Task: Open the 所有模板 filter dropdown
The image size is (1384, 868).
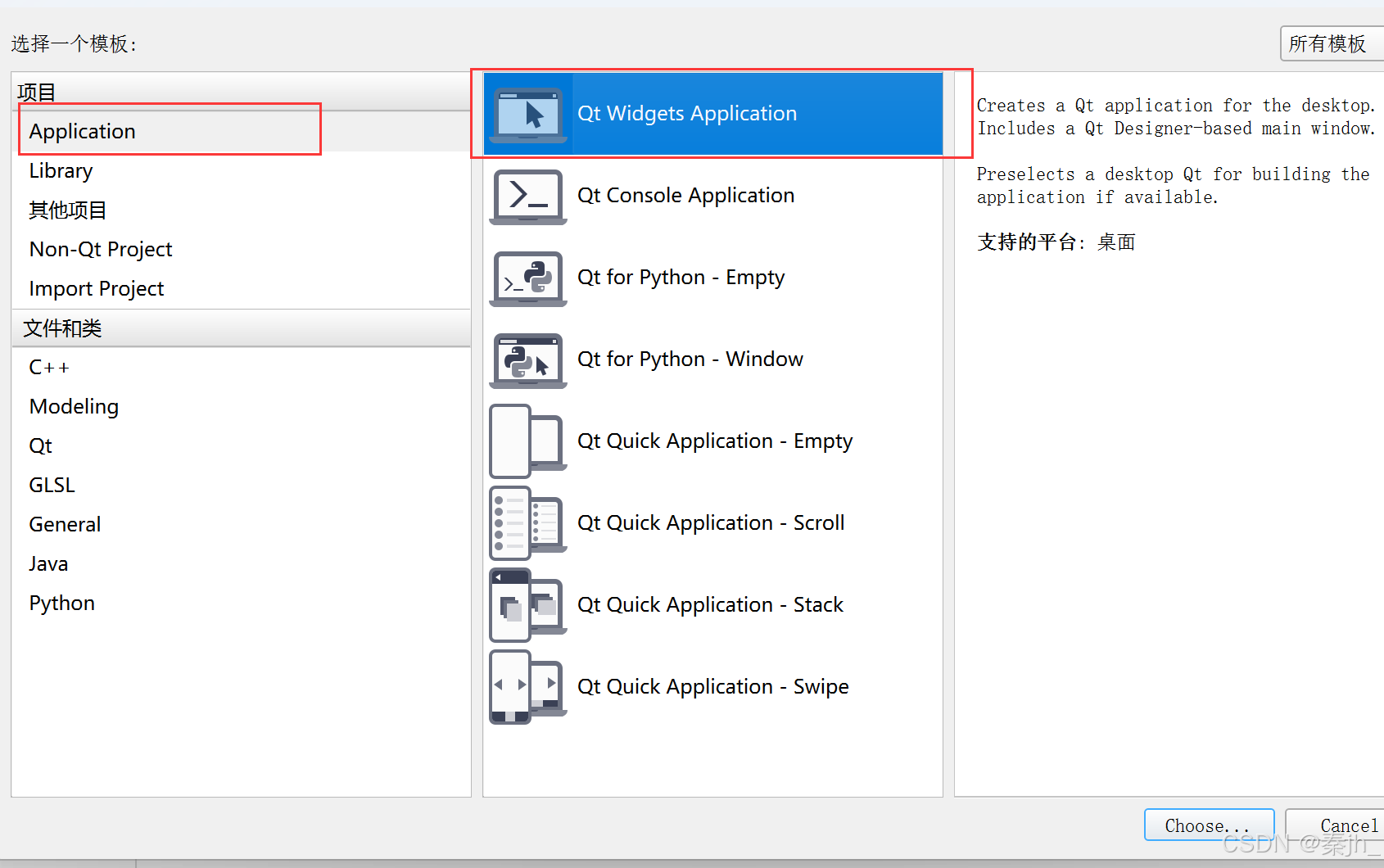Action: tap(1332, 43)
